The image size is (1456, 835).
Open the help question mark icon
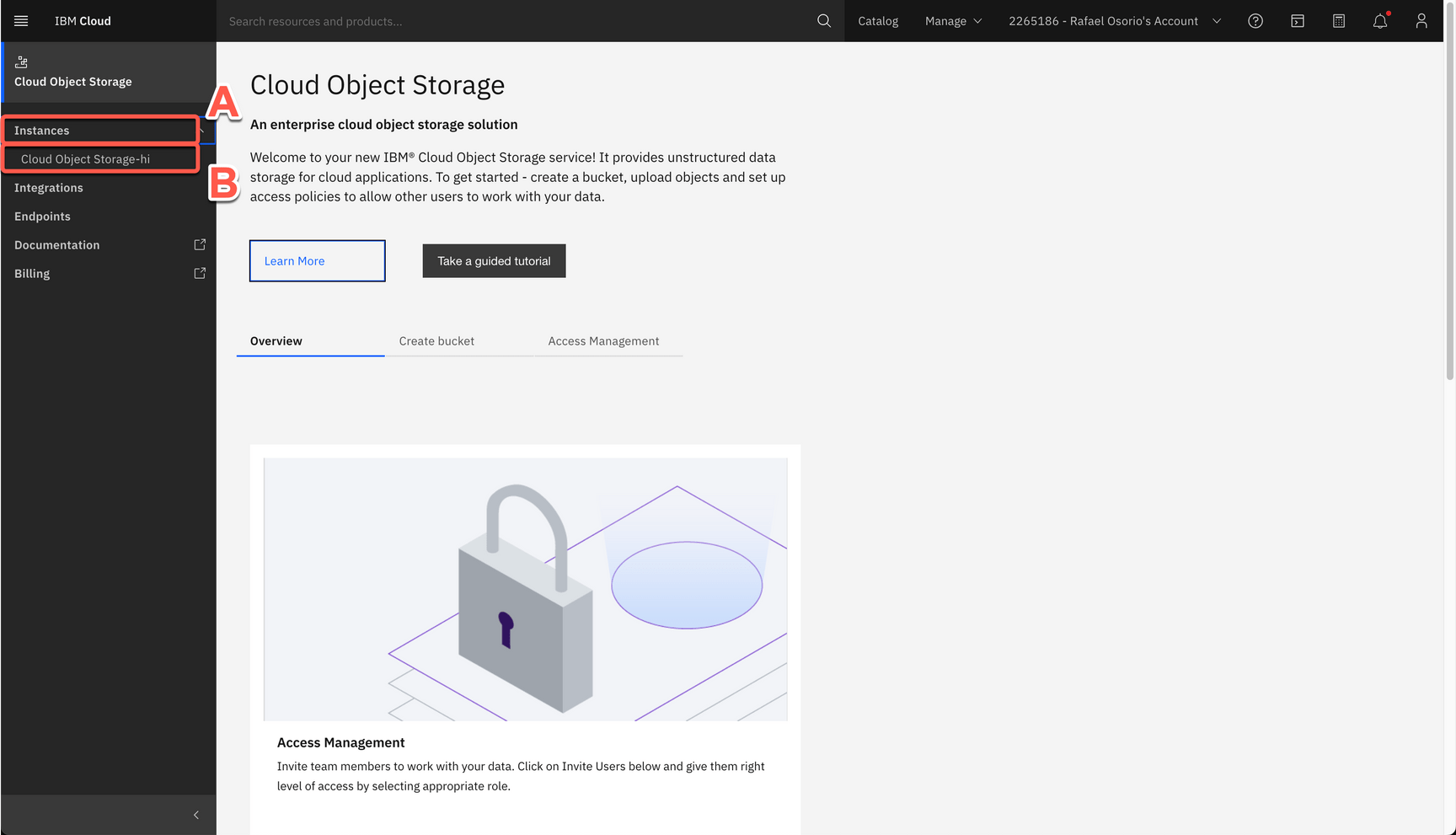coord(1255,21)
